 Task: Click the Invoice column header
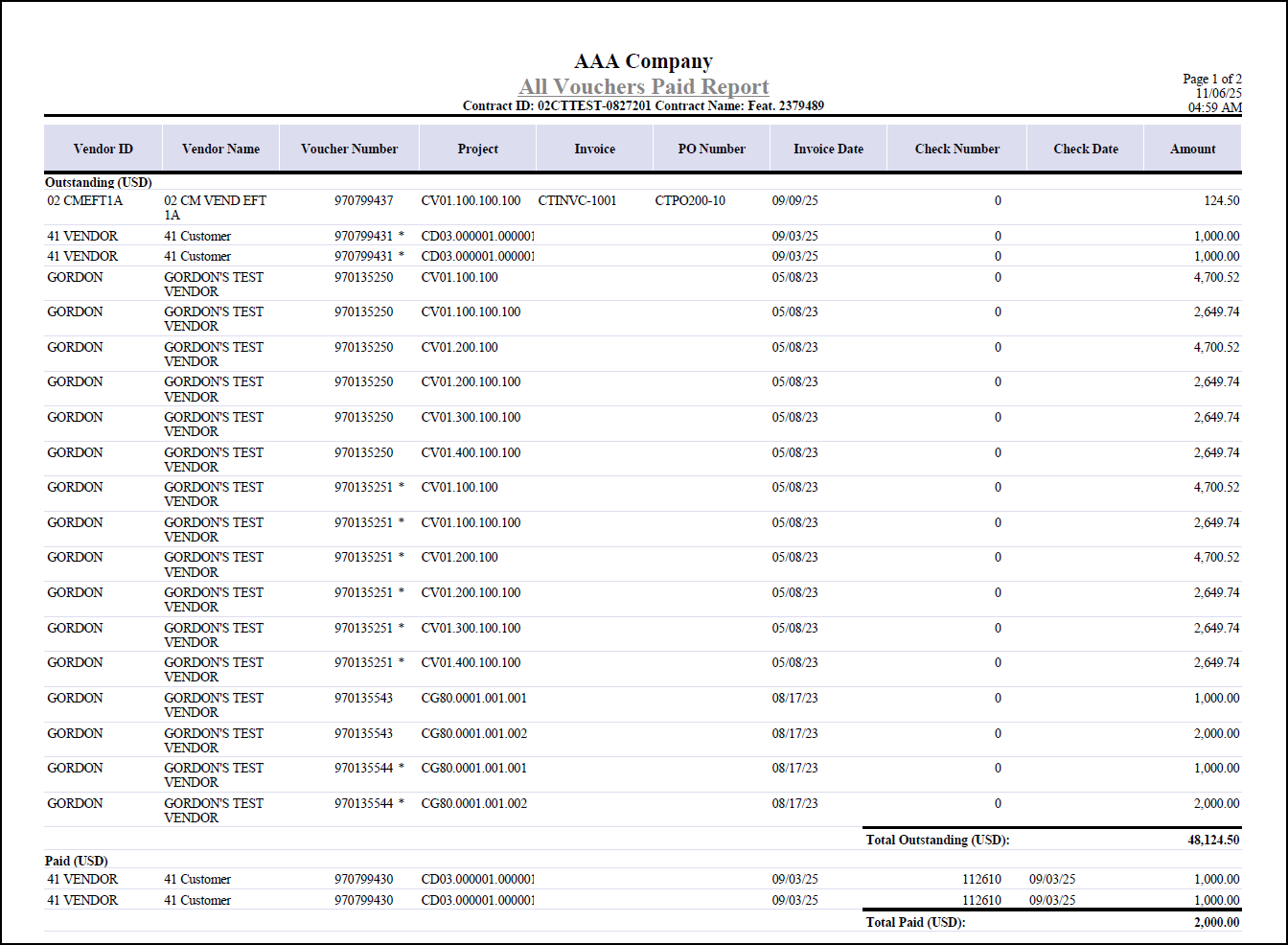[x=594, y=149]
